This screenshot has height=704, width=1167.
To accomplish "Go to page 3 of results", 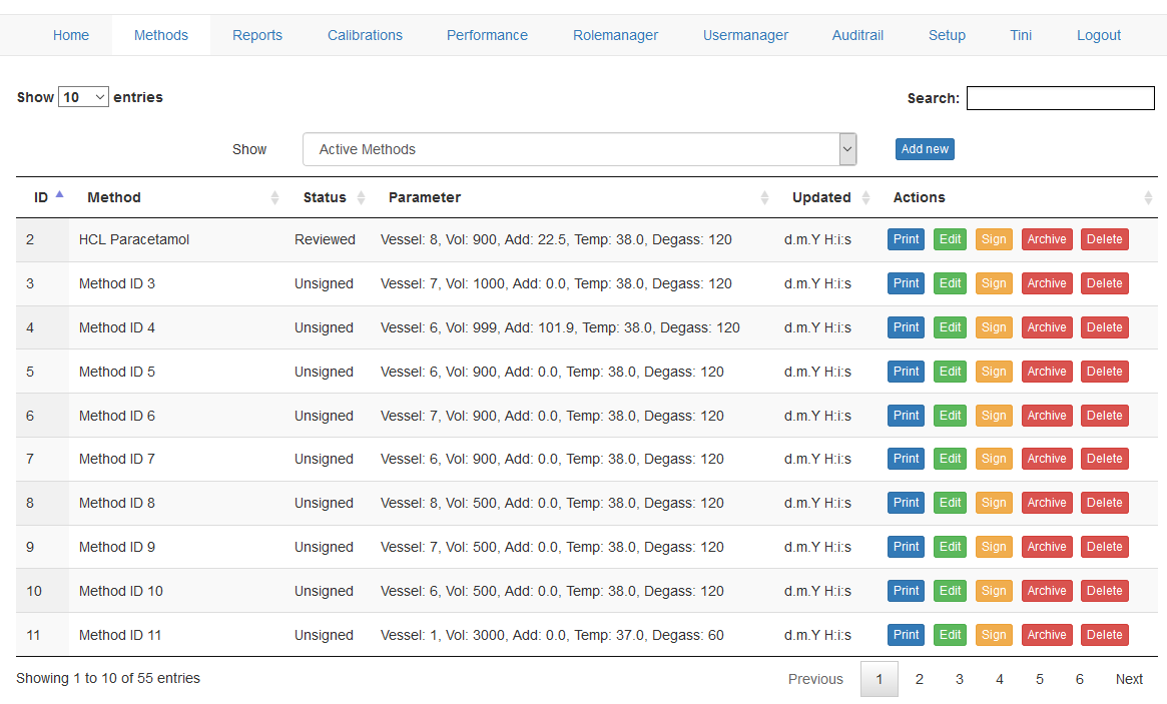I will 959,679.
